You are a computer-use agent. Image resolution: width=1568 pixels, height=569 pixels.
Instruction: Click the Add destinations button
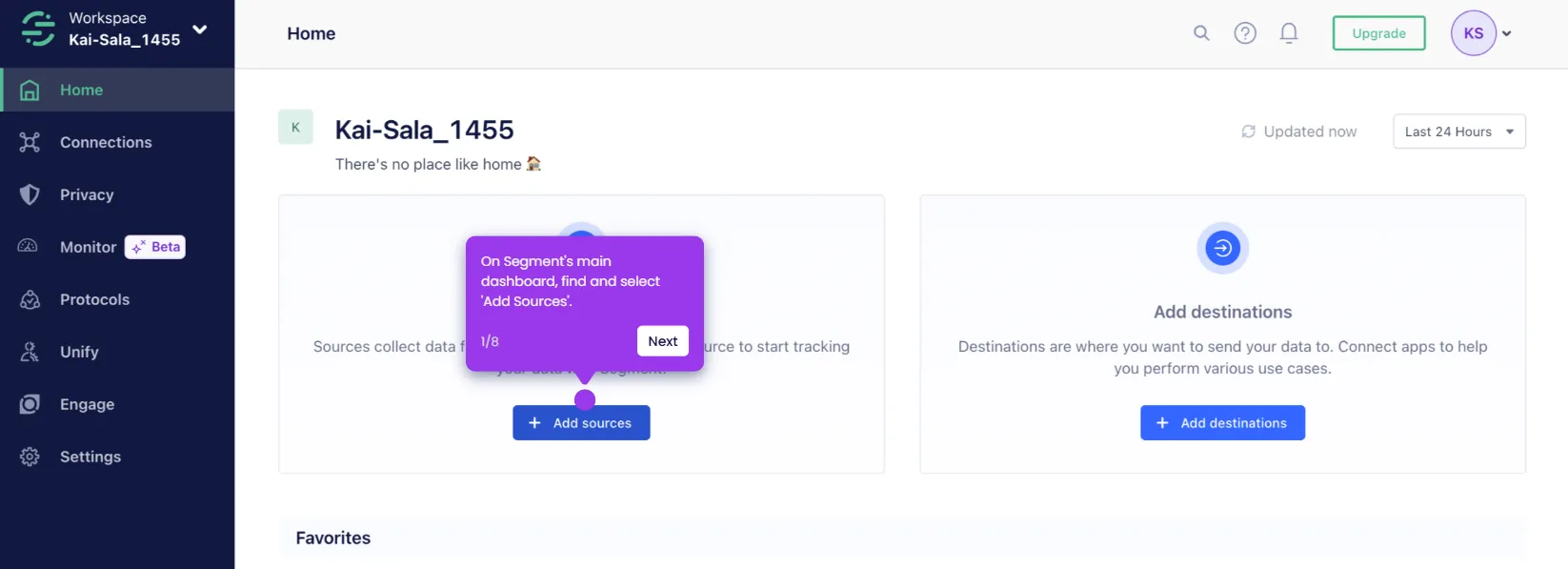pyautogui.click(x=1222, y=423)
